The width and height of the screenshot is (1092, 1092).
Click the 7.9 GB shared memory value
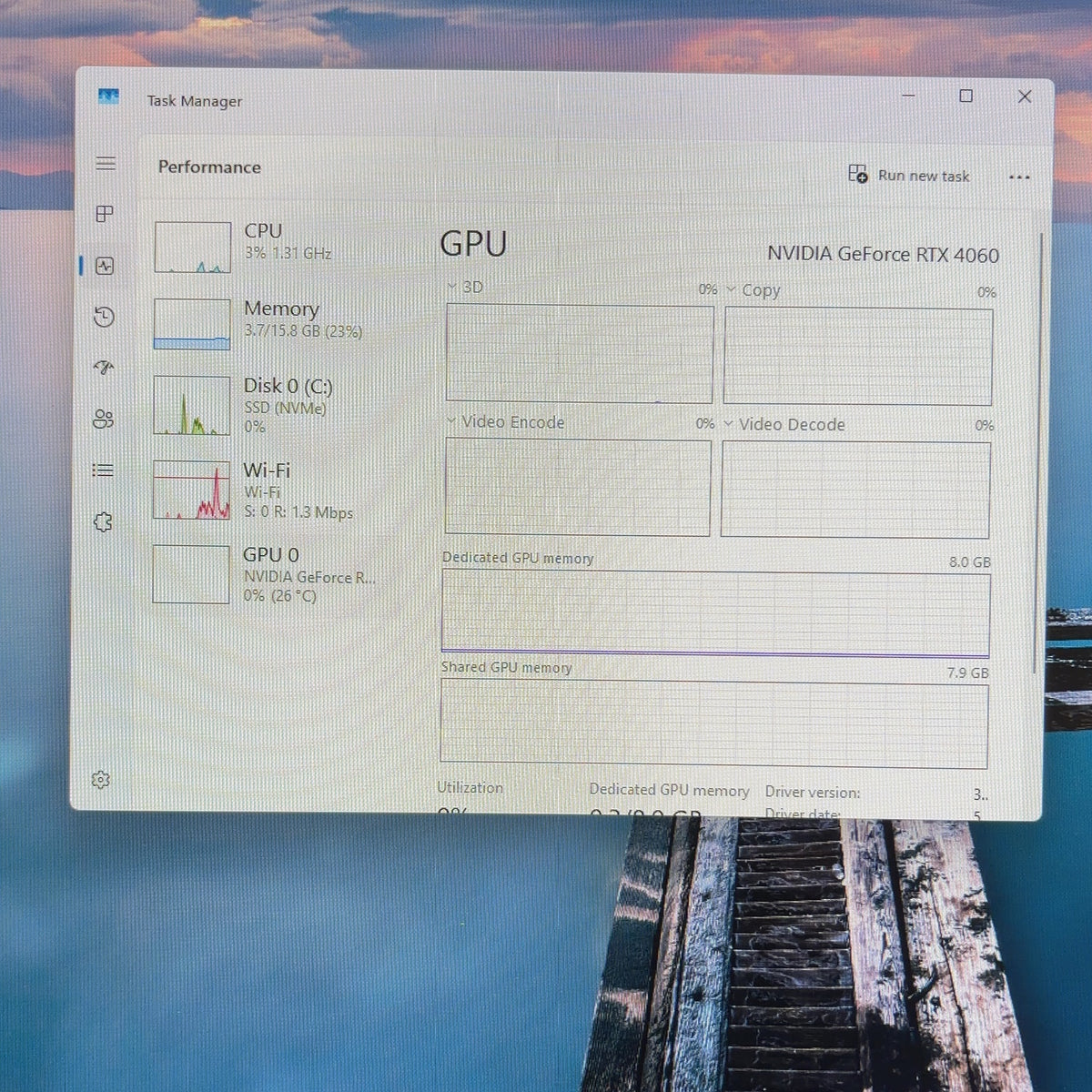967,673
